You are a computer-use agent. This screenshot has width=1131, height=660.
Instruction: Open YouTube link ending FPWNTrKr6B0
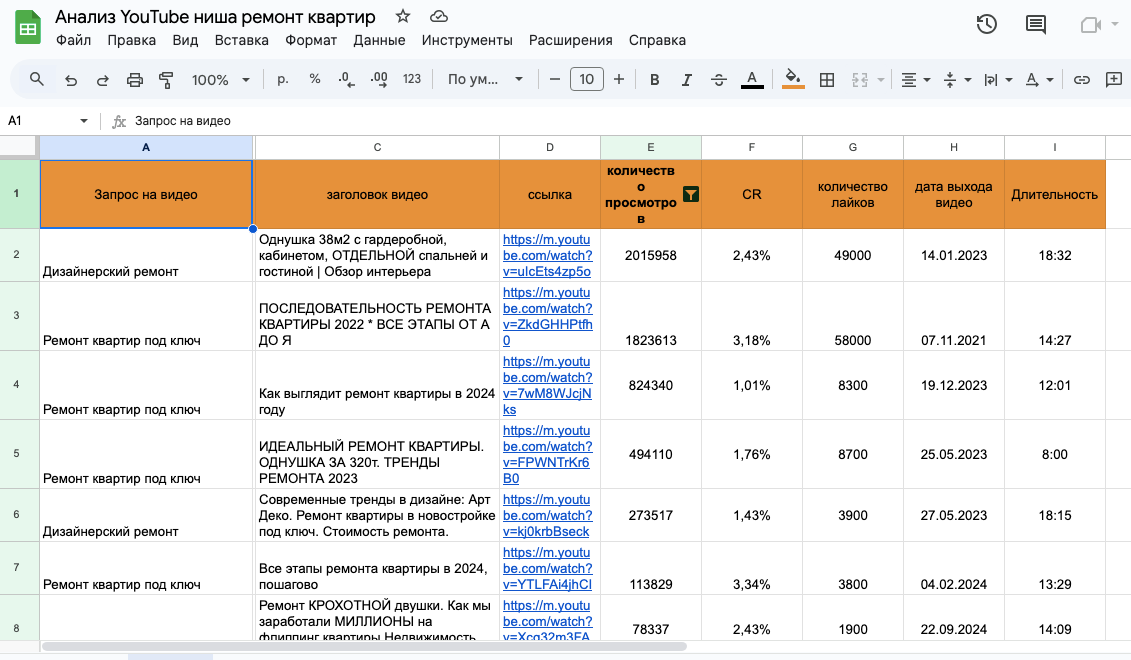[547, 454]
